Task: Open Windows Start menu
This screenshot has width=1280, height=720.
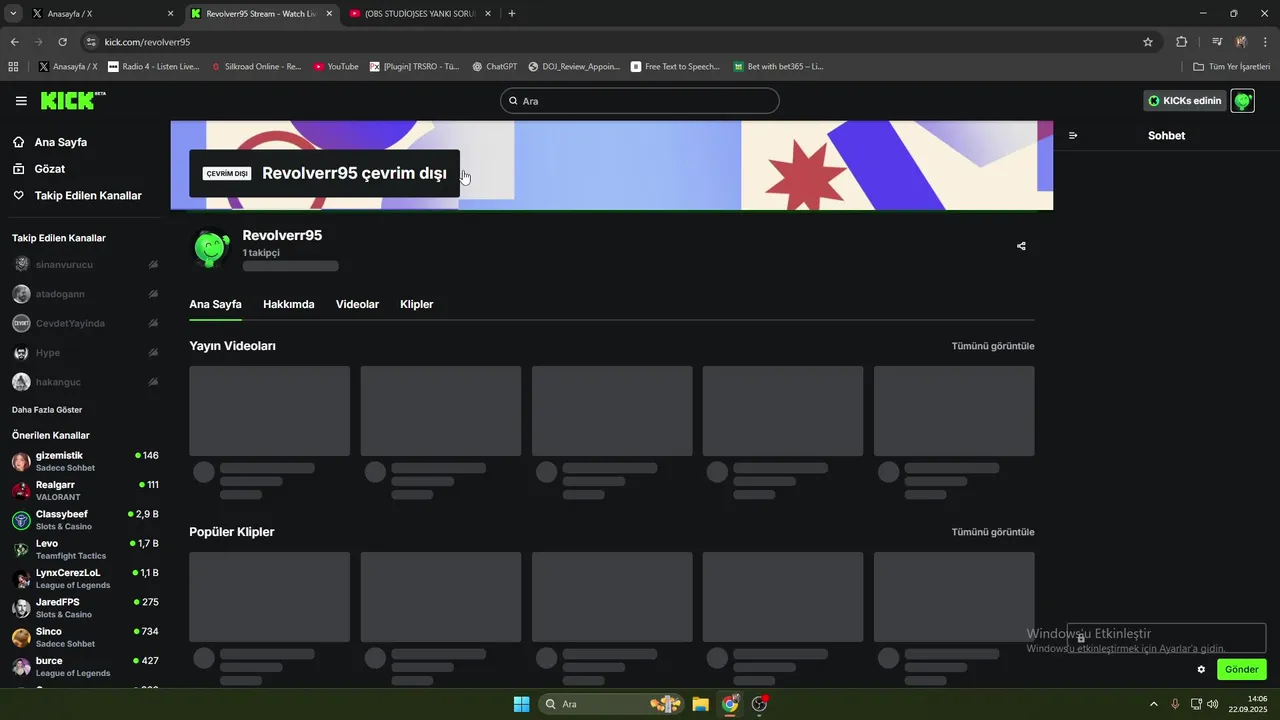Action: pyautogui.click(x=521, y=704)
